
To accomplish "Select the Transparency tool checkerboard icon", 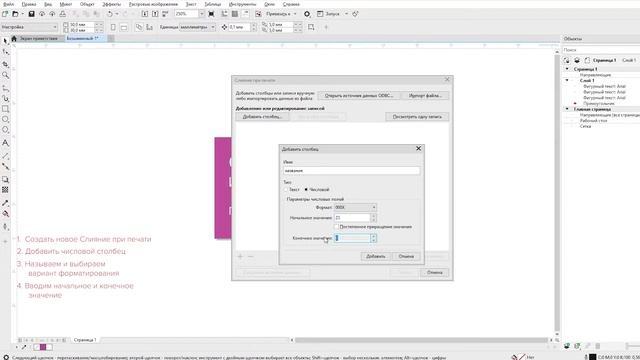I will (5, 190).
